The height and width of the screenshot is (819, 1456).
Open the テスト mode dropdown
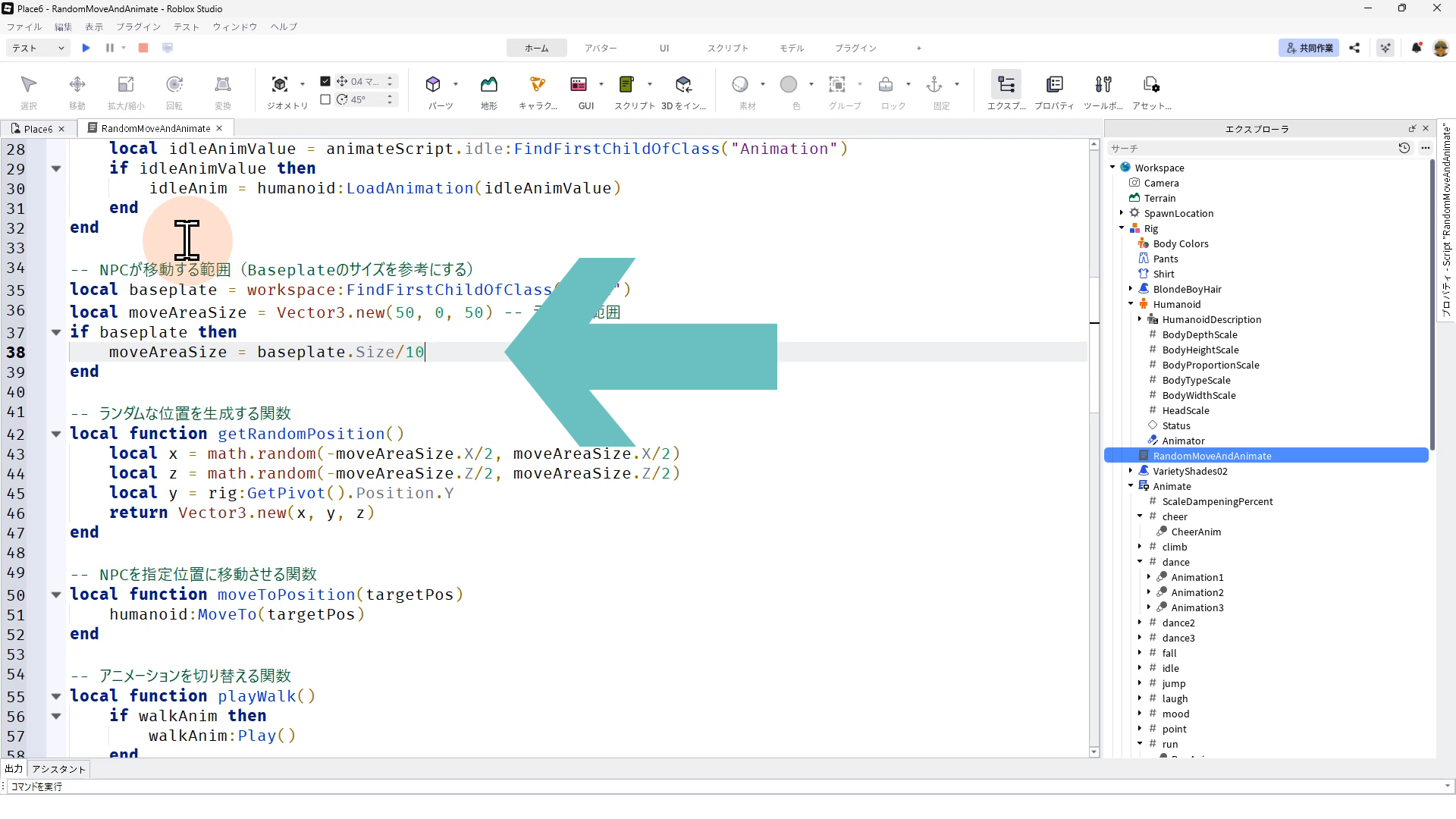(x=38, y=48)
